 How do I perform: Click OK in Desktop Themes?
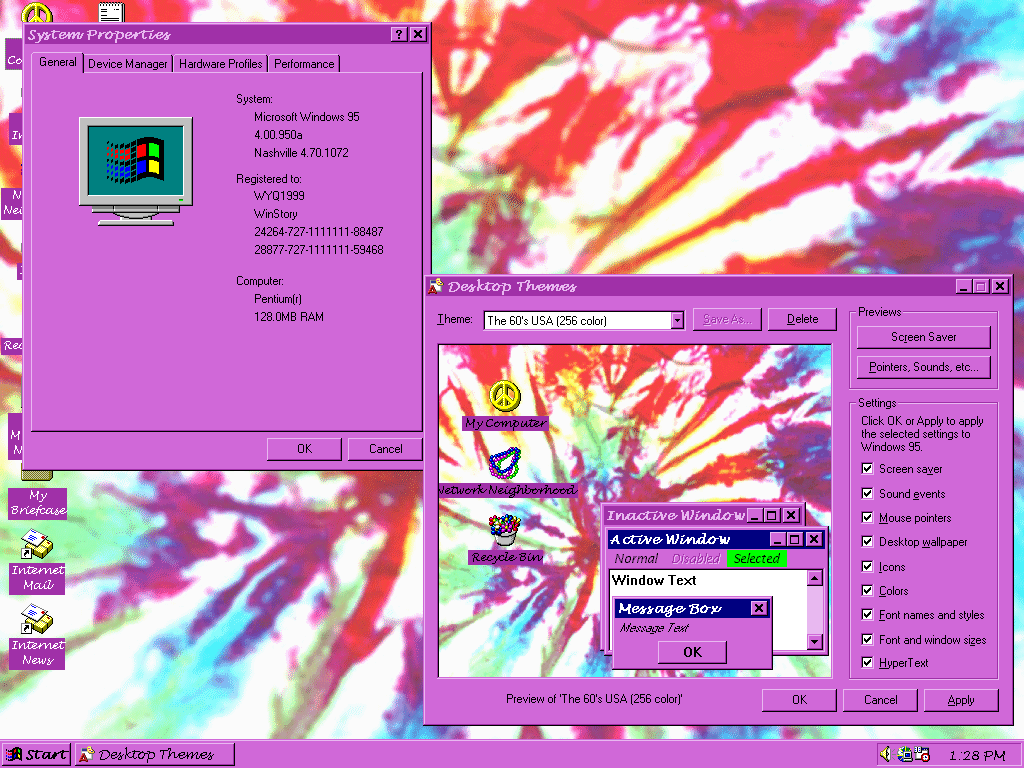(799, 700)
